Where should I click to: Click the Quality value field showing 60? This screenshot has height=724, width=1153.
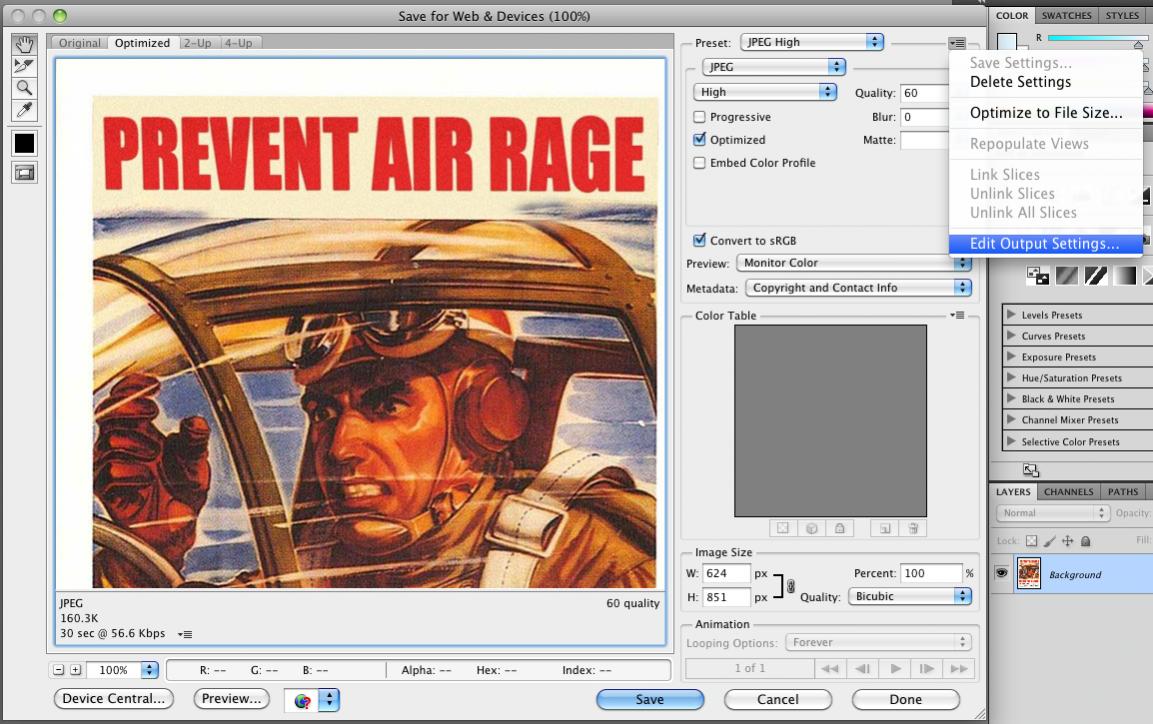[x=924, y=93]
